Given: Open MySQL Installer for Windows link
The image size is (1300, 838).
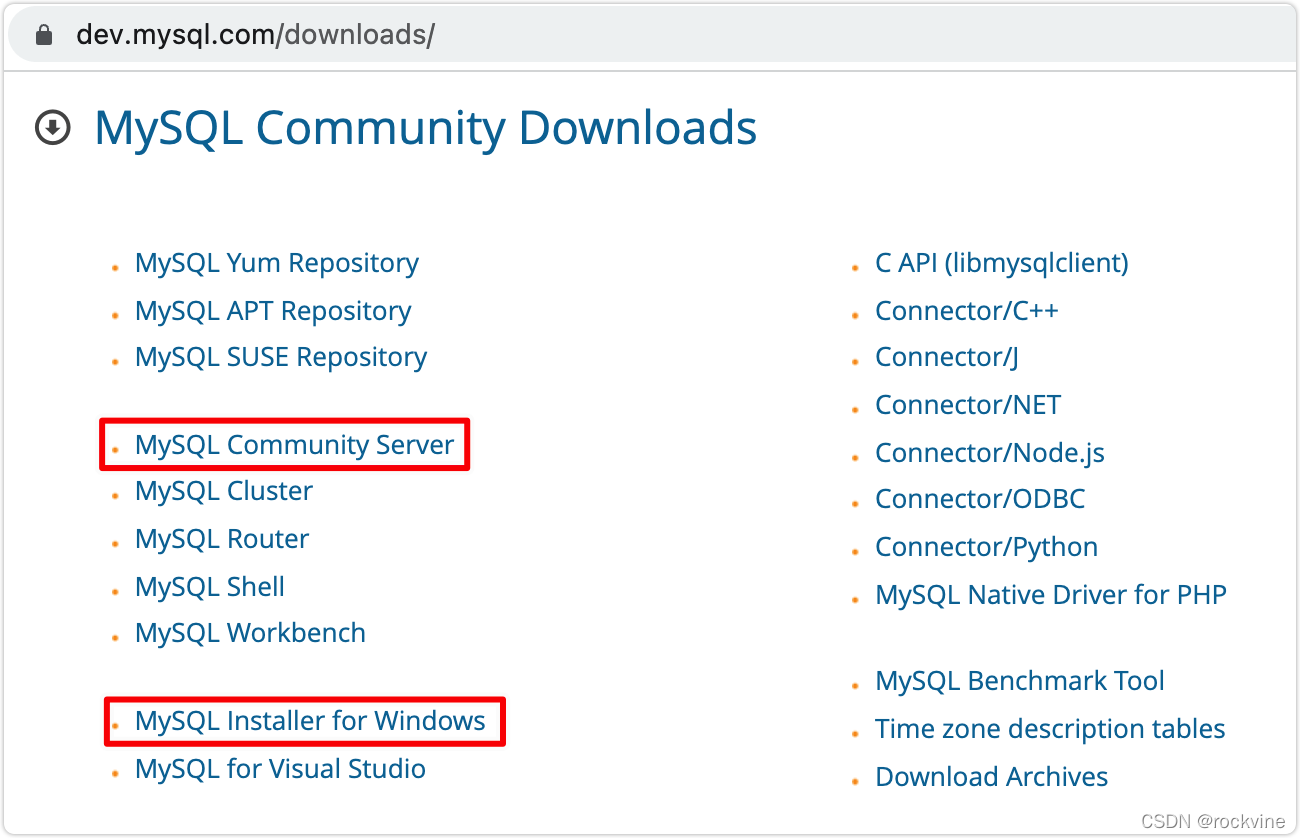Looking at the screenshot, I should pos(310,721).
